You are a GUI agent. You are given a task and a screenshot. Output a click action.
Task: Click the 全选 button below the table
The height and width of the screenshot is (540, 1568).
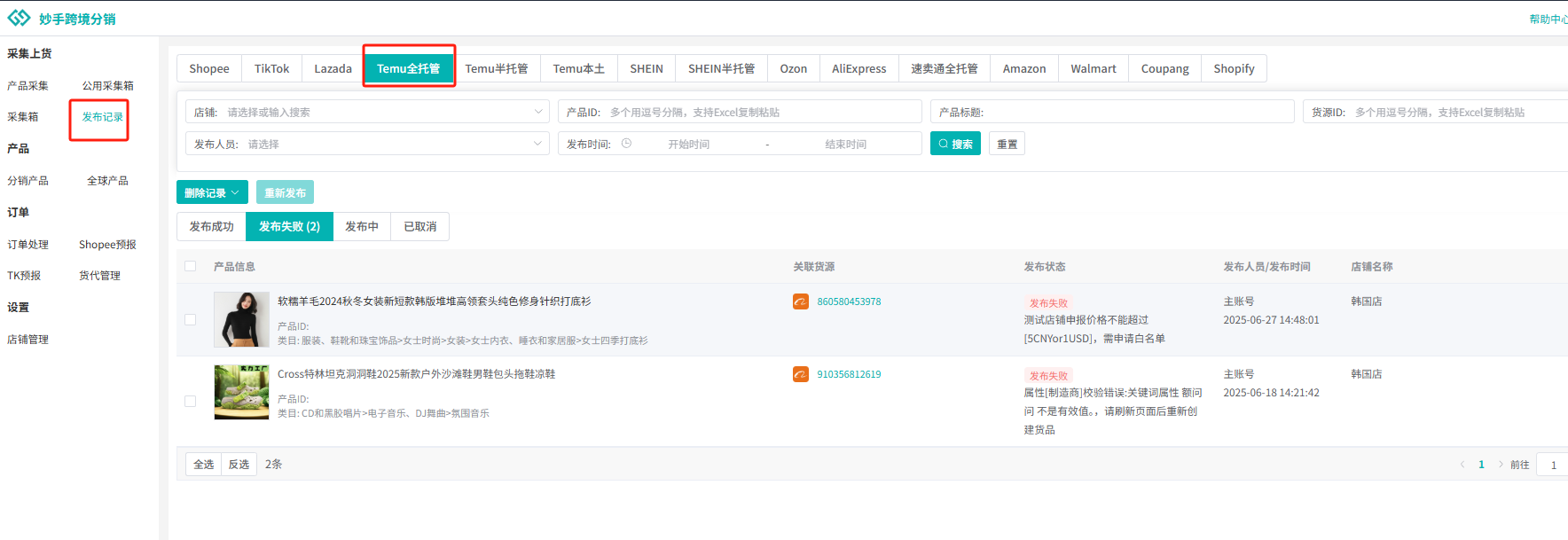coord(204,464)
